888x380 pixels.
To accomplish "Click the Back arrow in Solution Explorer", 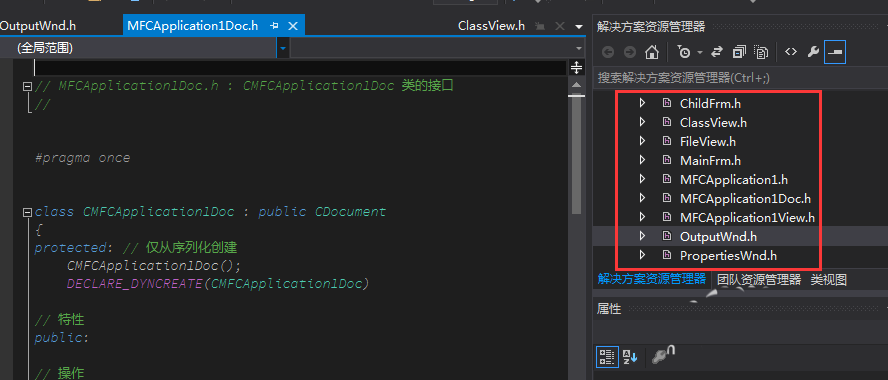I will 608,53.
